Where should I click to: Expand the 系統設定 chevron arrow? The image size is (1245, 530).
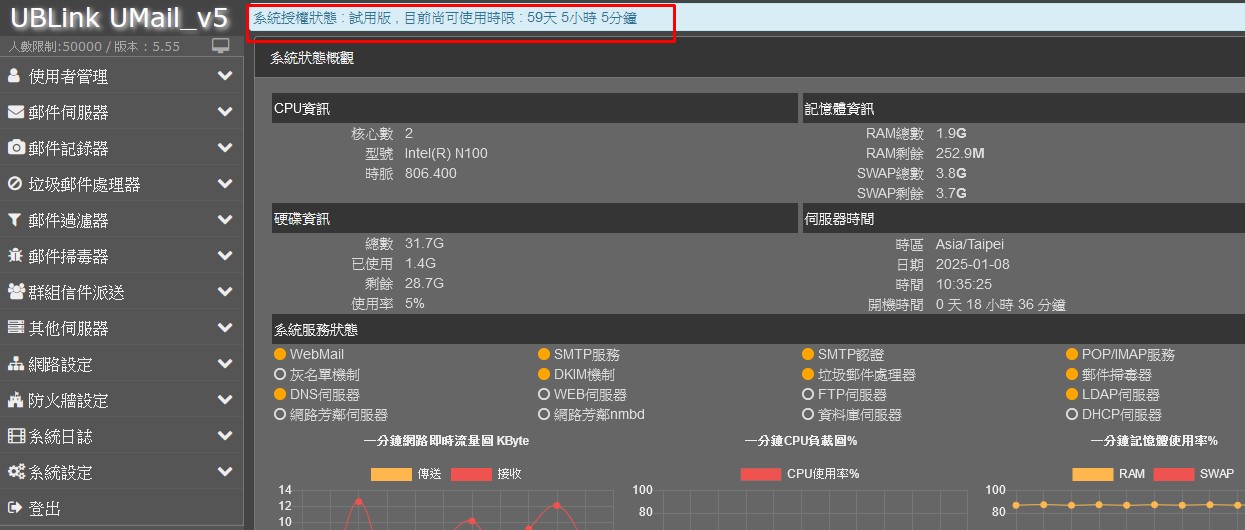pos(225,472)
